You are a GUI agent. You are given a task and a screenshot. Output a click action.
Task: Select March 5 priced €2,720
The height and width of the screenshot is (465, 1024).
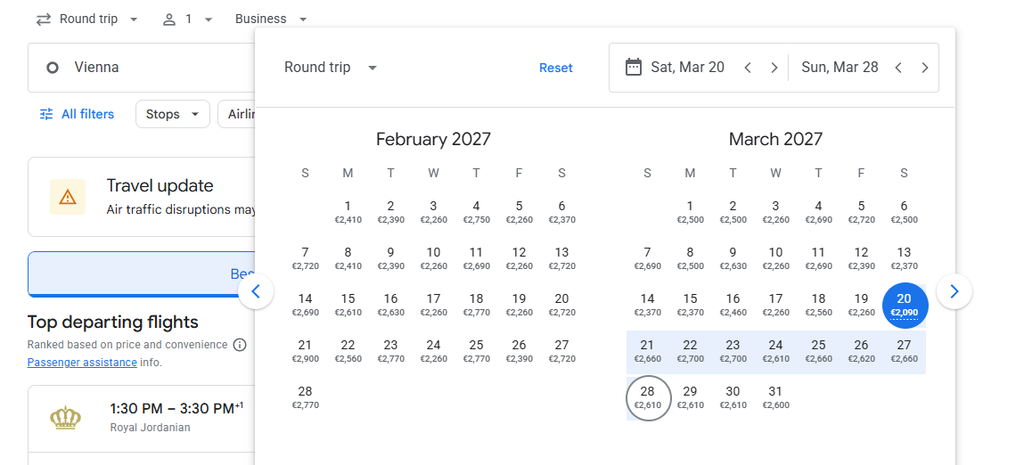(x=861, y=212)
